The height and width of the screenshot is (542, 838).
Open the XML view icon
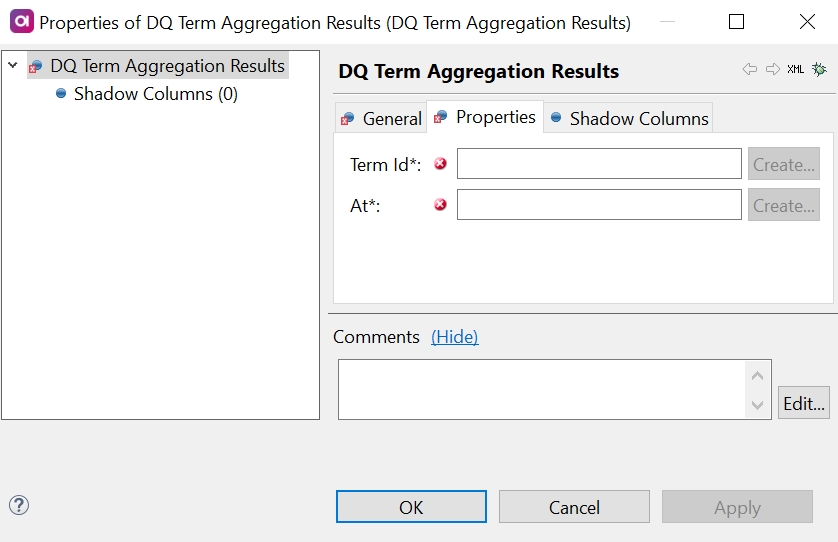(x=796, y=69)
